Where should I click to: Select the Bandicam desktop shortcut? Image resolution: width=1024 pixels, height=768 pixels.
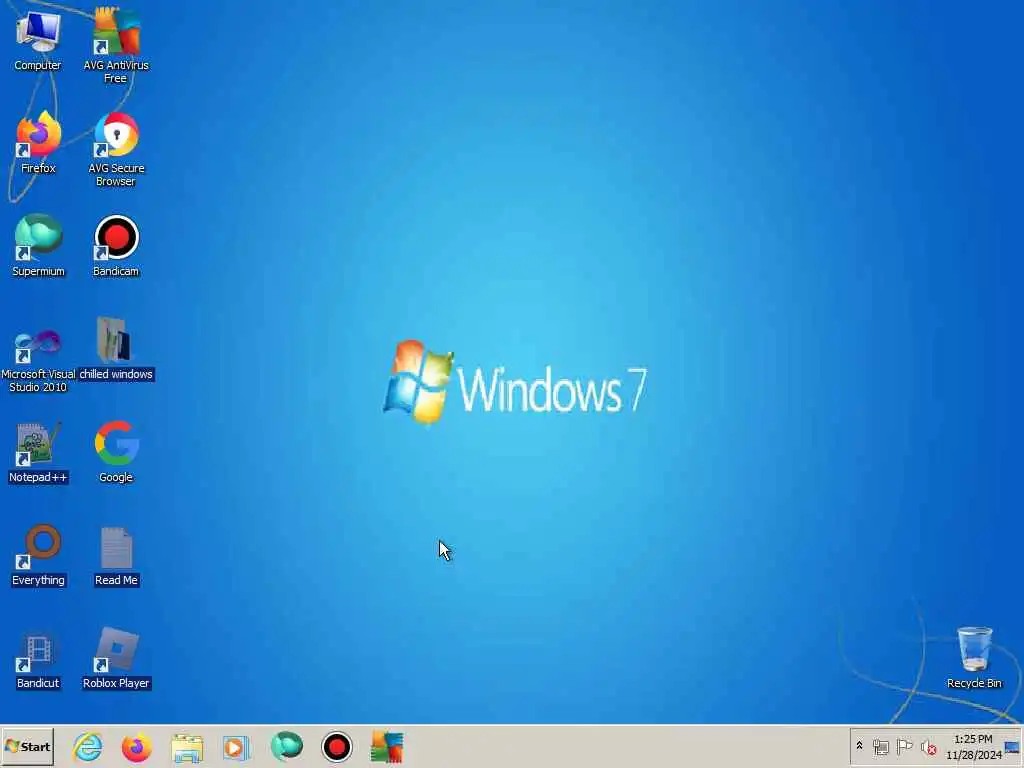116,246
